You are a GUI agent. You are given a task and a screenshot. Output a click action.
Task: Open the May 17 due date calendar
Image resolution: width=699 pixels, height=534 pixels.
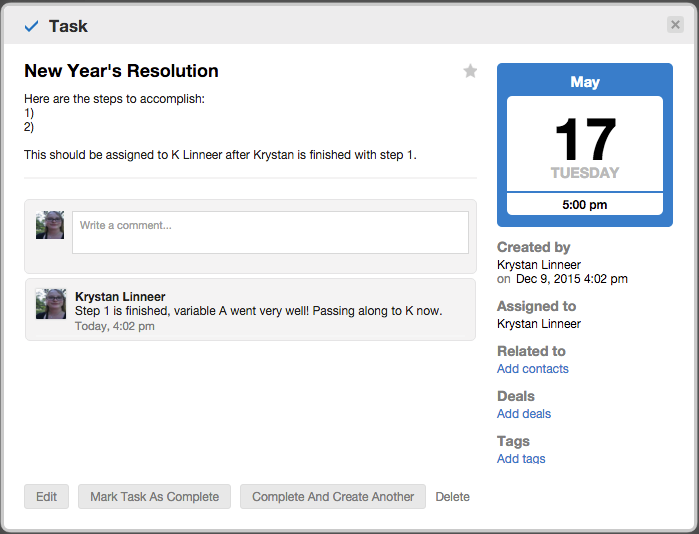click(585, 145)
